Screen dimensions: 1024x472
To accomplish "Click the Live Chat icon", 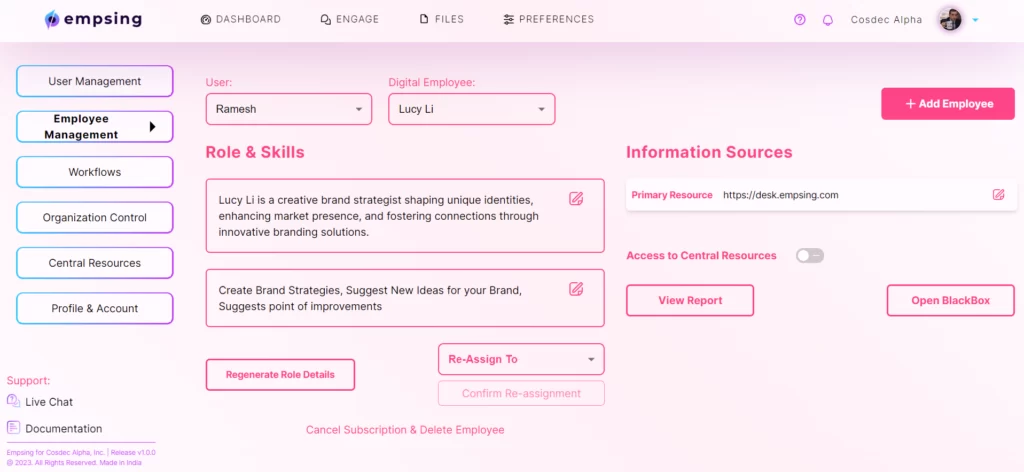I will pos(13,401).
